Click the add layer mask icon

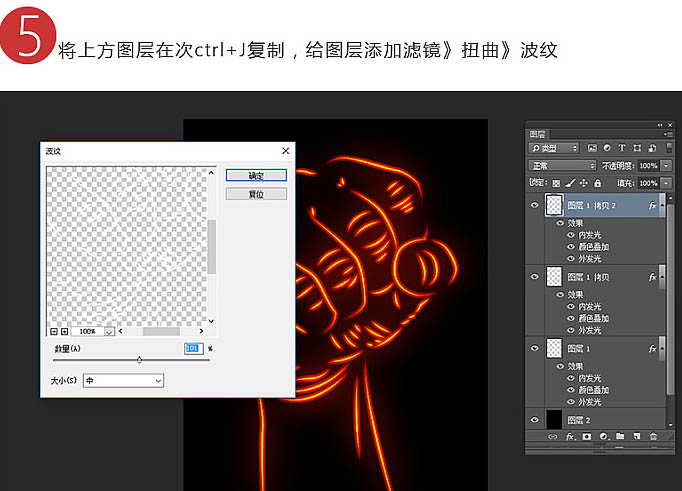tap(587, 437)
